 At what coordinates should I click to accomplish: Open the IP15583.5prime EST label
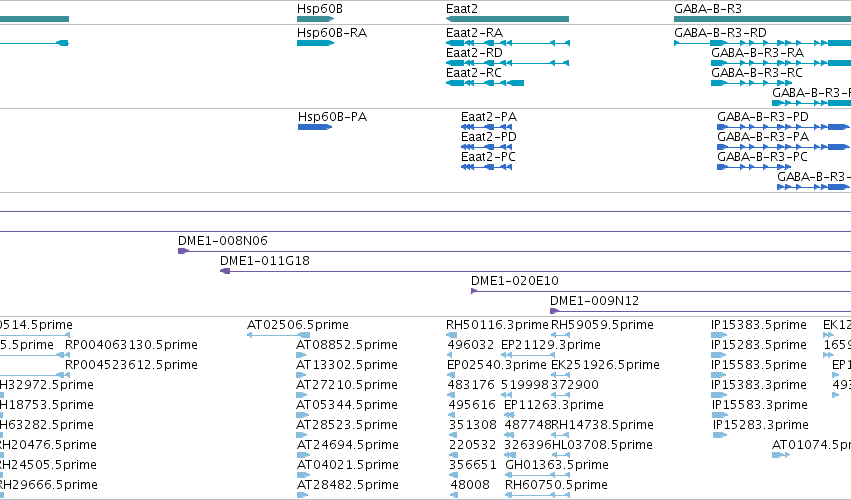click(759, 365)
